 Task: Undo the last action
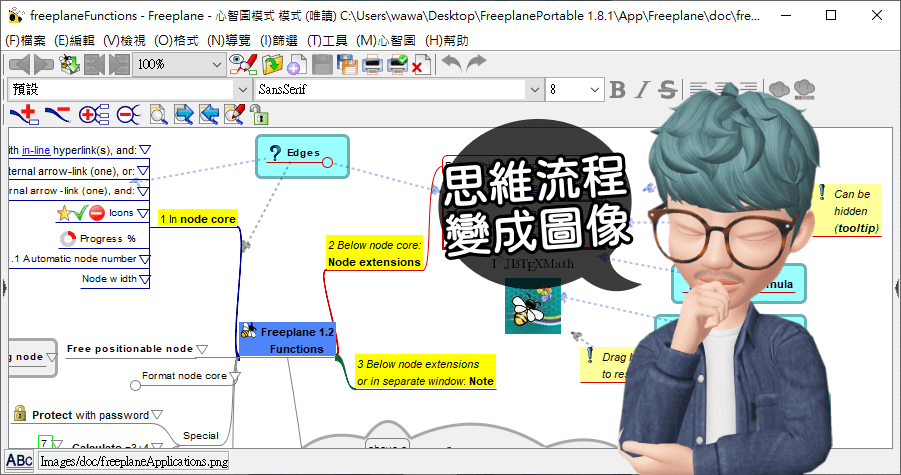[x=452, y=63]
